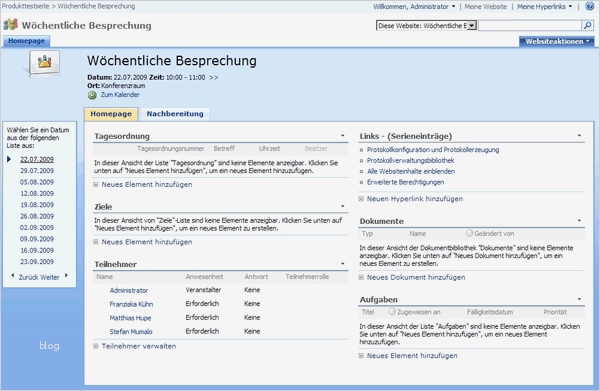Click the site logo icon beside the title
This screenshot has height=391, width=600.
10,24
